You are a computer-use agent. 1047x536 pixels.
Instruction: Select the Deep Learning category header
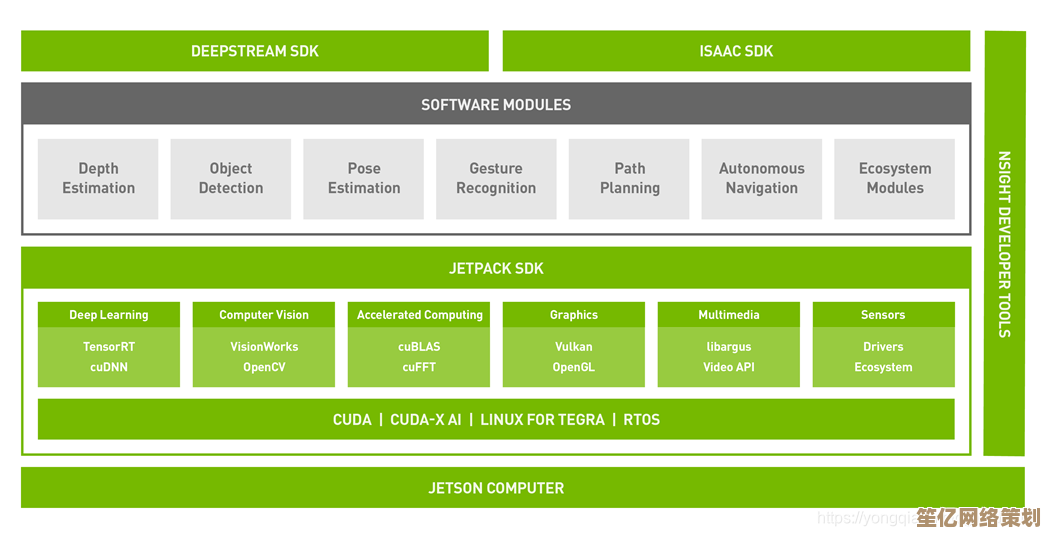pos(109,315)
